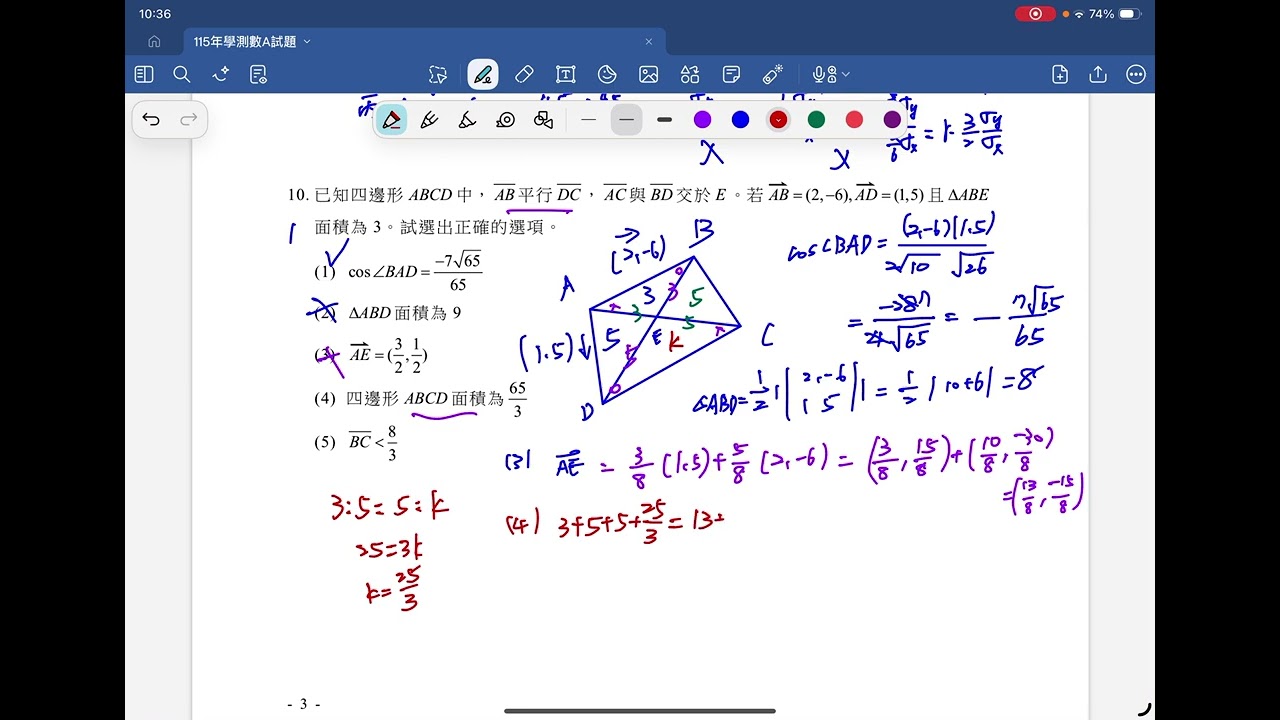Open the AI sparkle tool

(x=221, y=74)
